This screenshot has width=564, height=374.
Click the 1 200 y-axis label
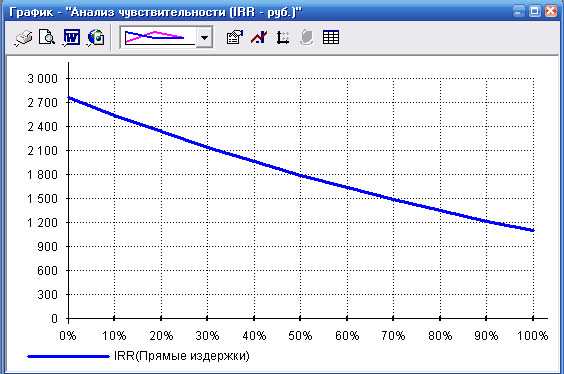point(42,223)
